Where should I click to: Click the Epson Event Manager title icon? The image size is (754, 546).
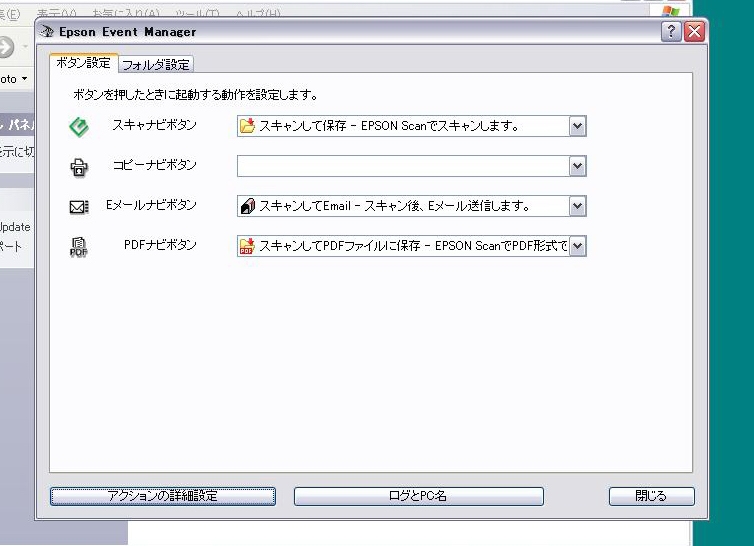[x=47, y=32]
